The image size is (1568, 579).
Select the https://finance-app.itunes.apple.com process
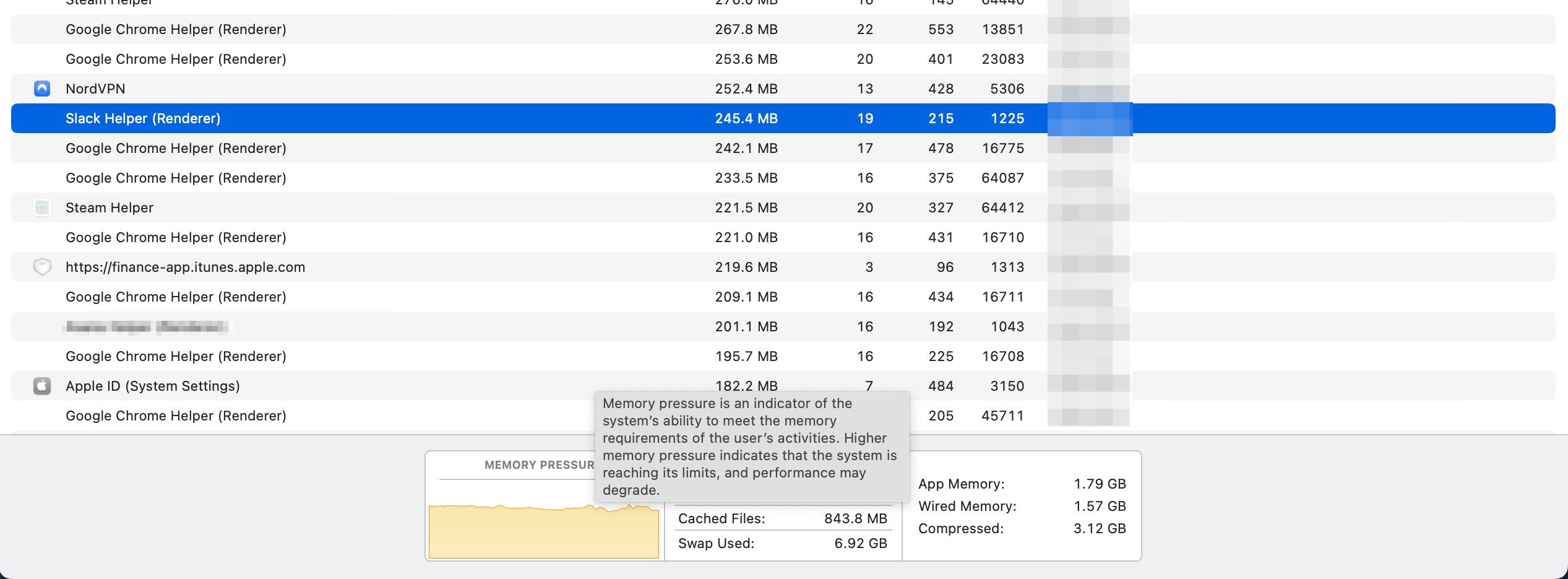[x=185, y=267]
